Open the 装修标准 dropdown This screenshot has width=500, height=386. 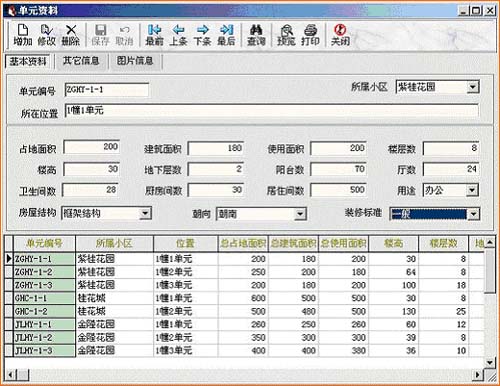[473, 214]
